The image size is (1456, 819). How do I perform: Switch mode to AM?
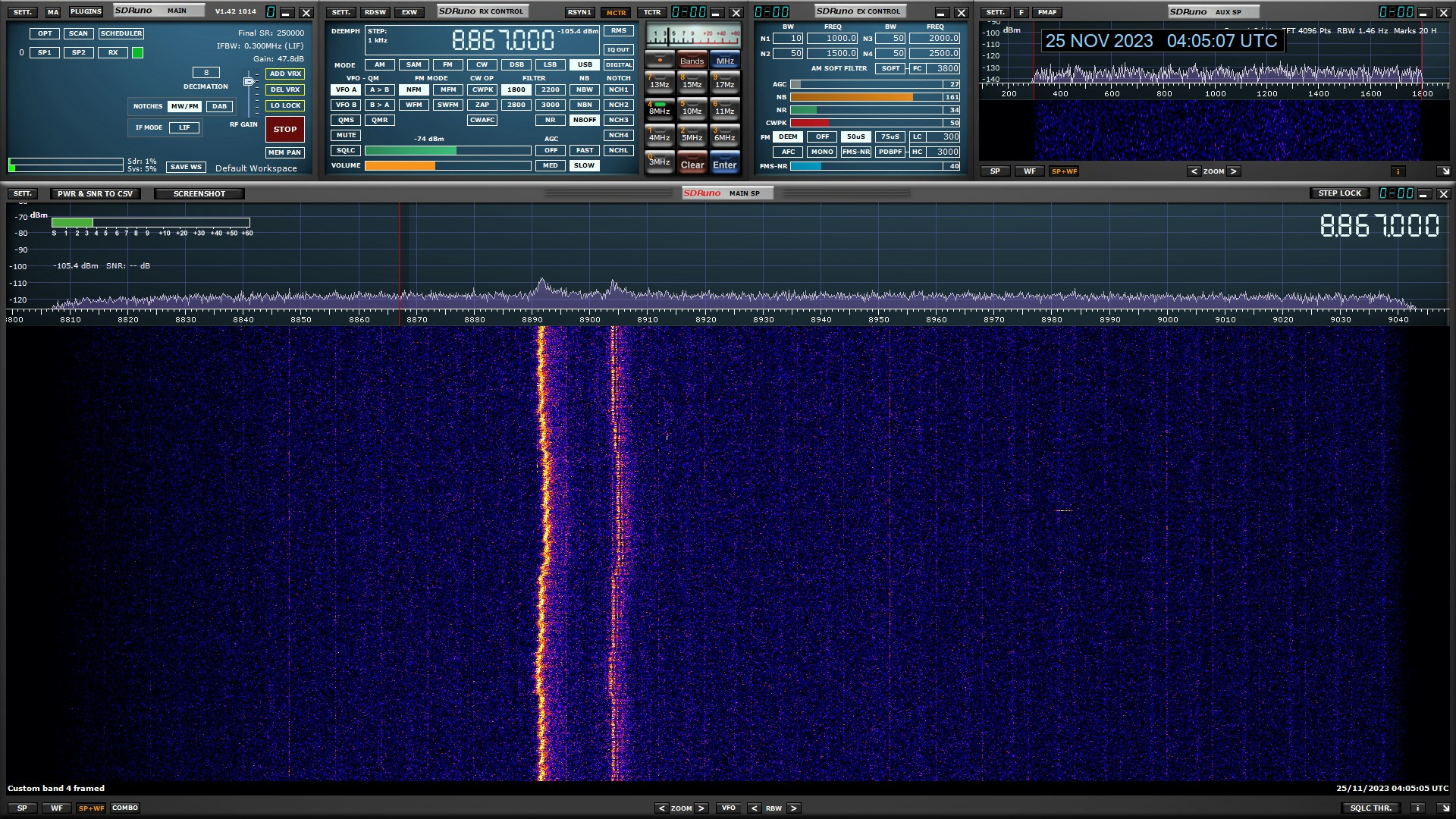coord(380,64)
